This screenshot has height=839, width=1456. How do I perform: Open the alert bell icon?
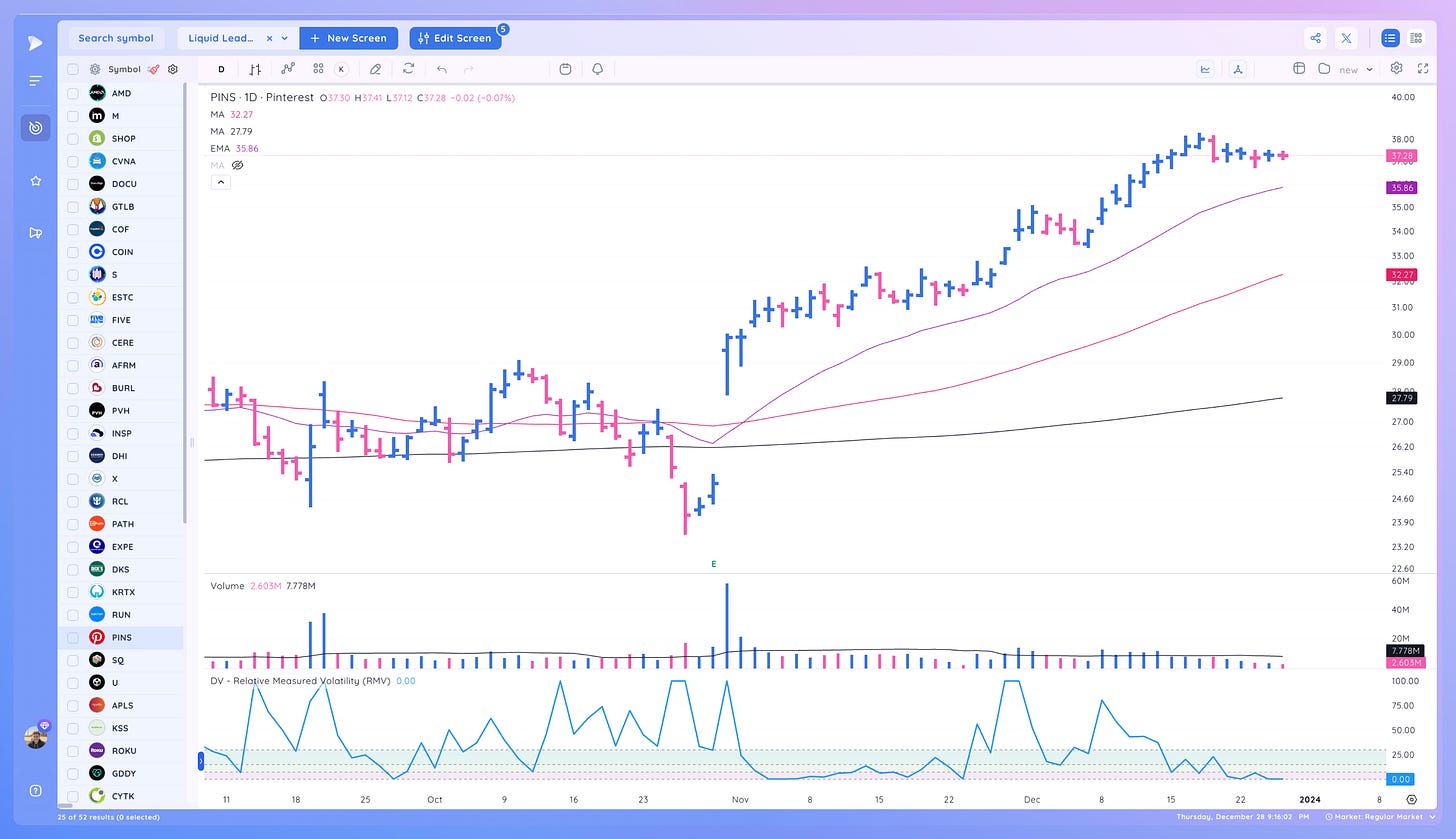[598, 69]
